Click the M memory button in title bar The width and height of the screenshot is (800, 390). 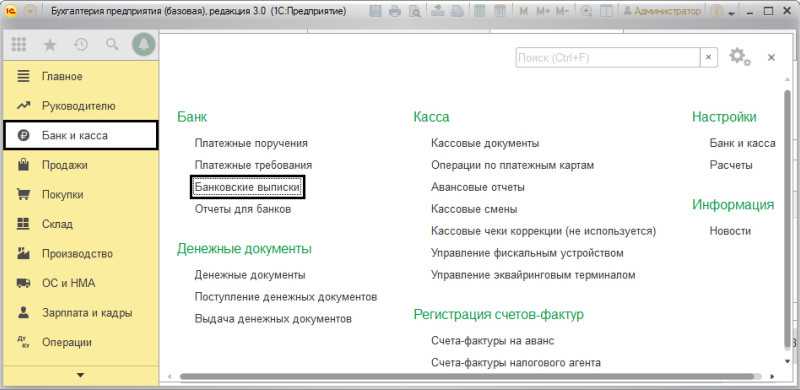point(523,11)
